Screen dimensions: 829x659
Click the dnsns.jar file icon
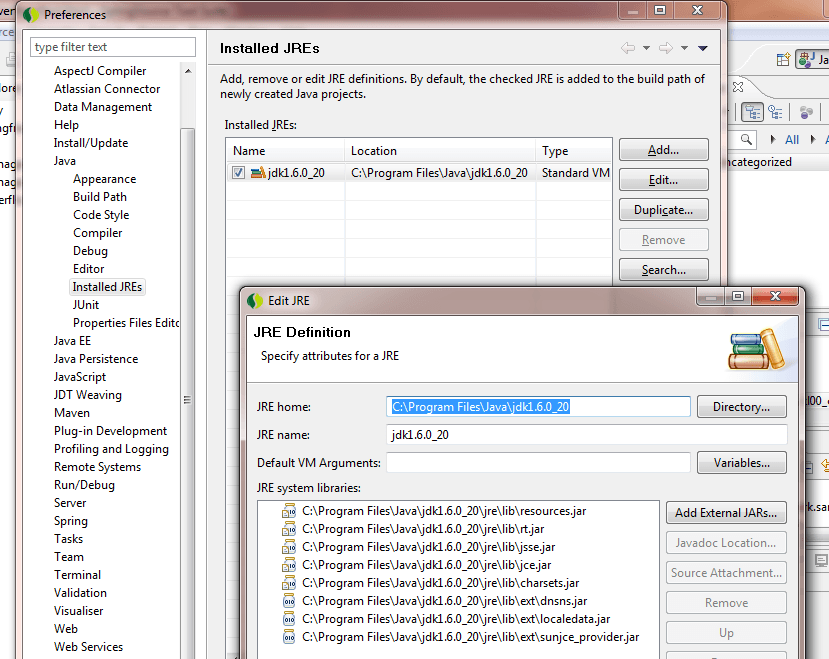pyautogui.click(x=289, y=601)
